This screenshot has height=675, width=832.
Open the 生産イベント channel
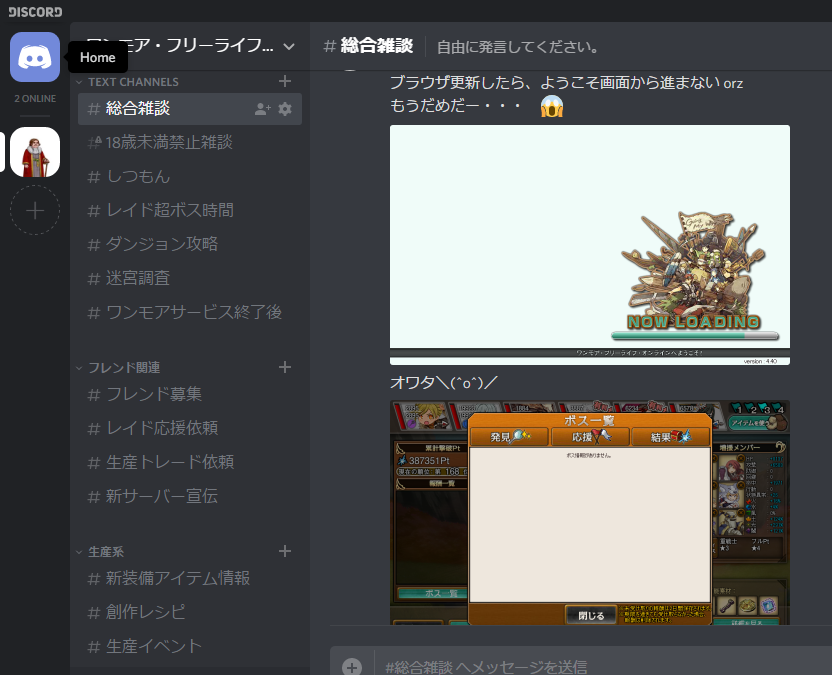pos(190,646)
